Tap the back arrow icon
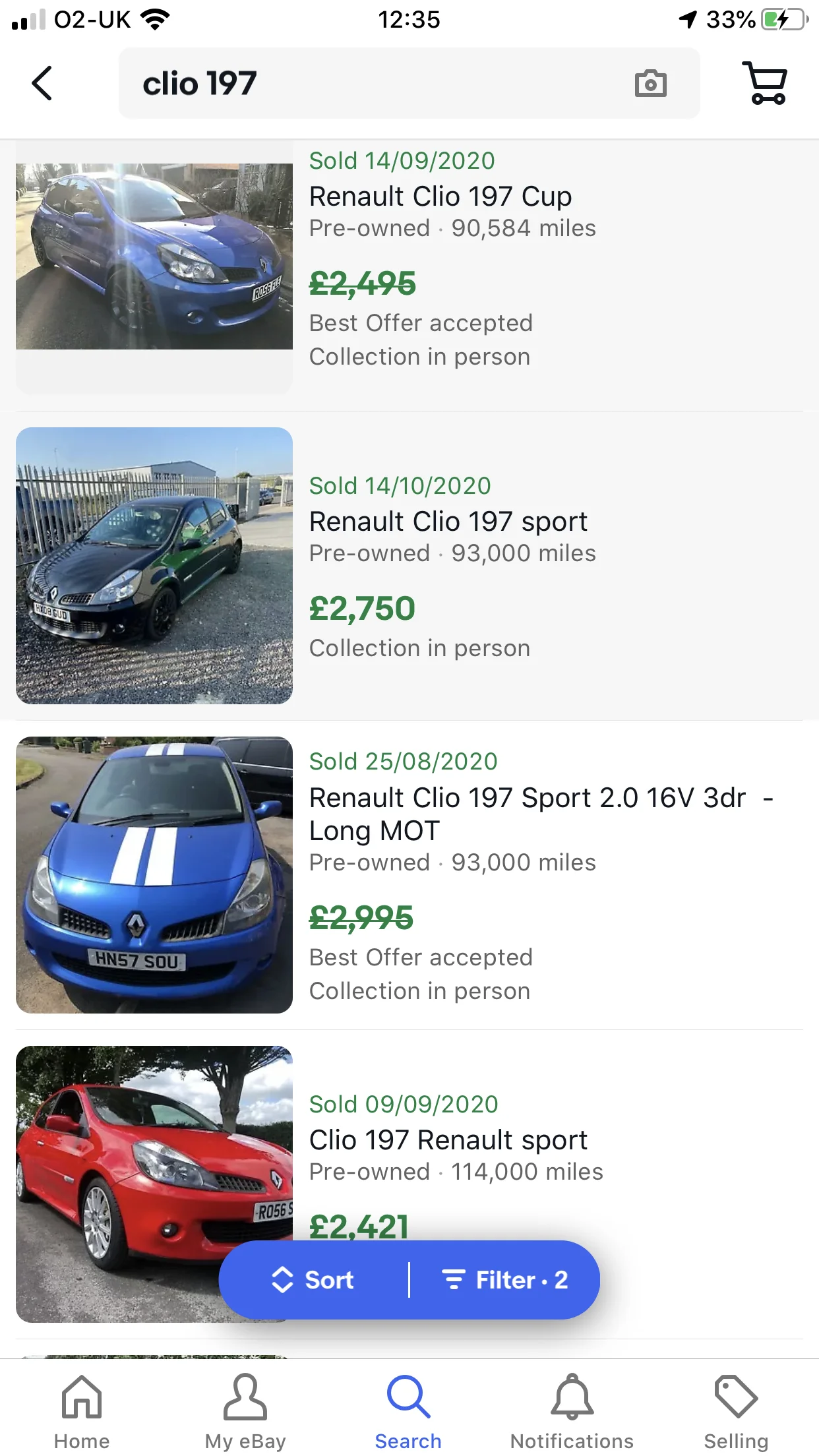This screenshot has width=819, height=1456. 42,83
